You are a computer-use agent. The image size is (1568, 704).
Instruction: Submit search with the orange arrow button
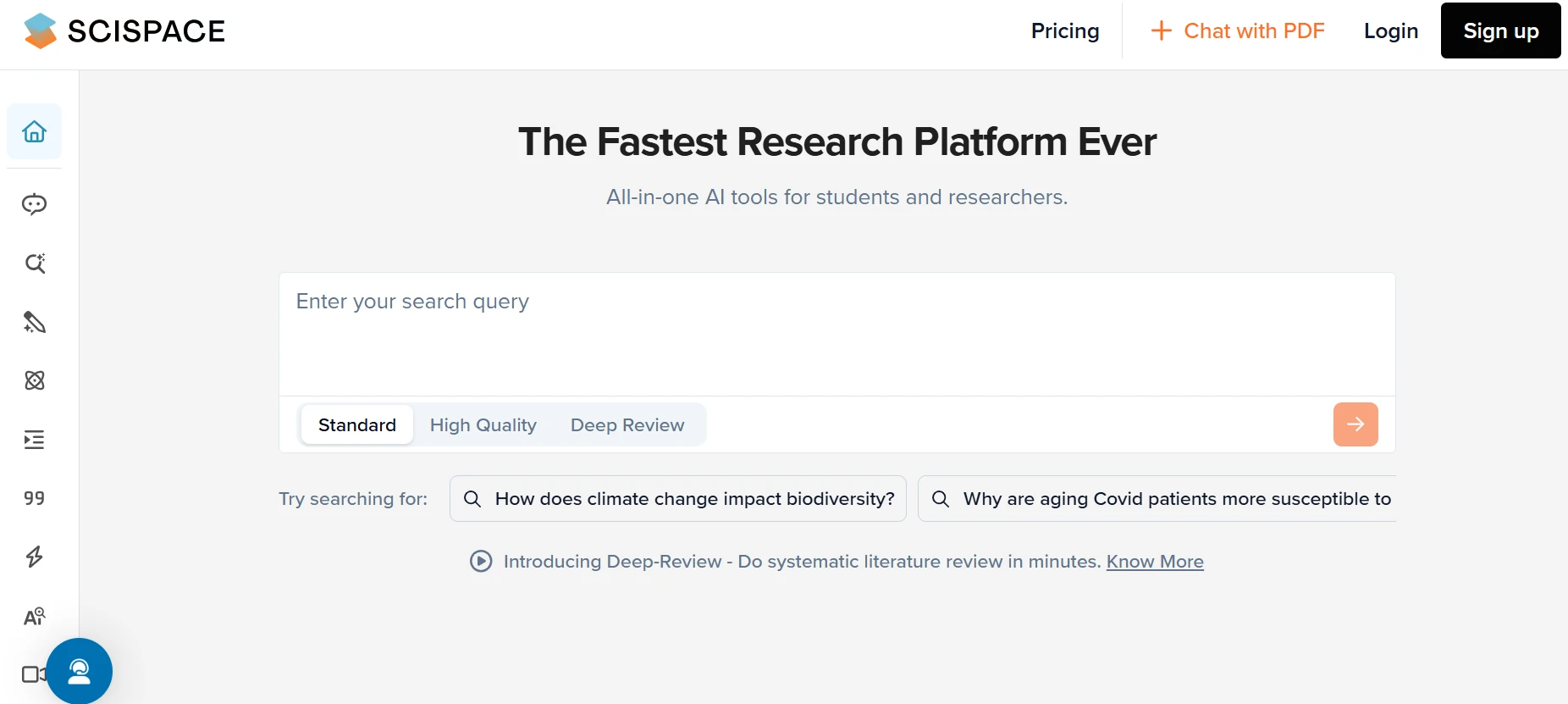[1355, 424]
